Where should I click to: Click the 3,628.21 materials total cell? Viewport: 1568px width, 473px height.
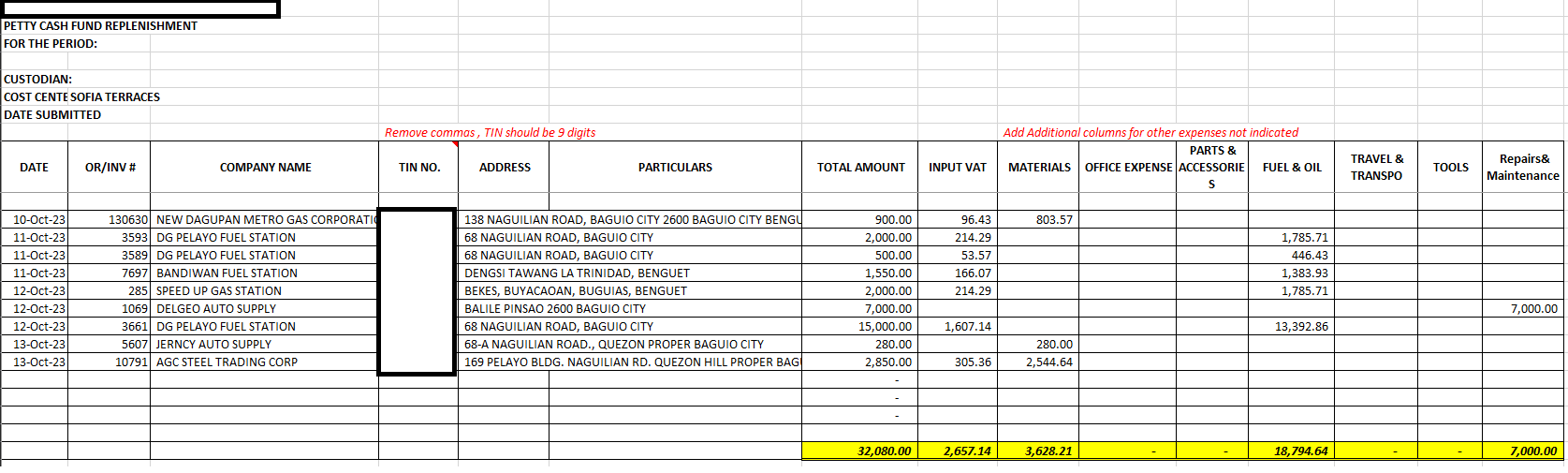pyautogui.click(x=1038, y=451)
